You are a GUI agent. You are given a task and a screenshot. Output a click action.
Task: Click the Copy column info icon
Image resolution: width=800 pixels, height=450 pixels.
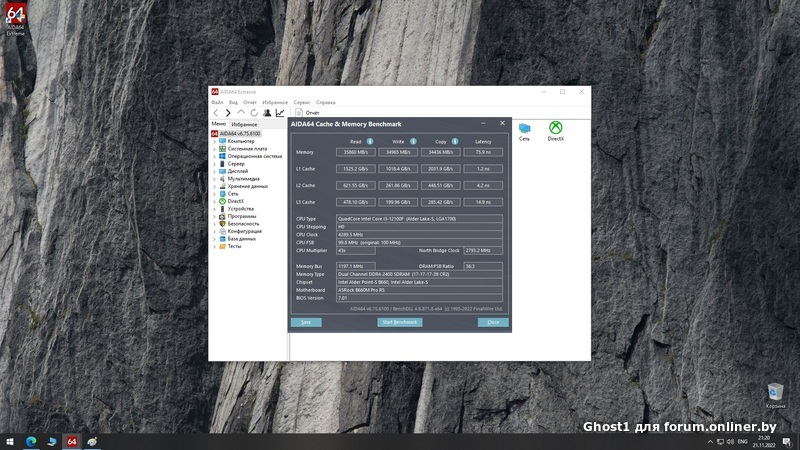click(x=455, y=141)
